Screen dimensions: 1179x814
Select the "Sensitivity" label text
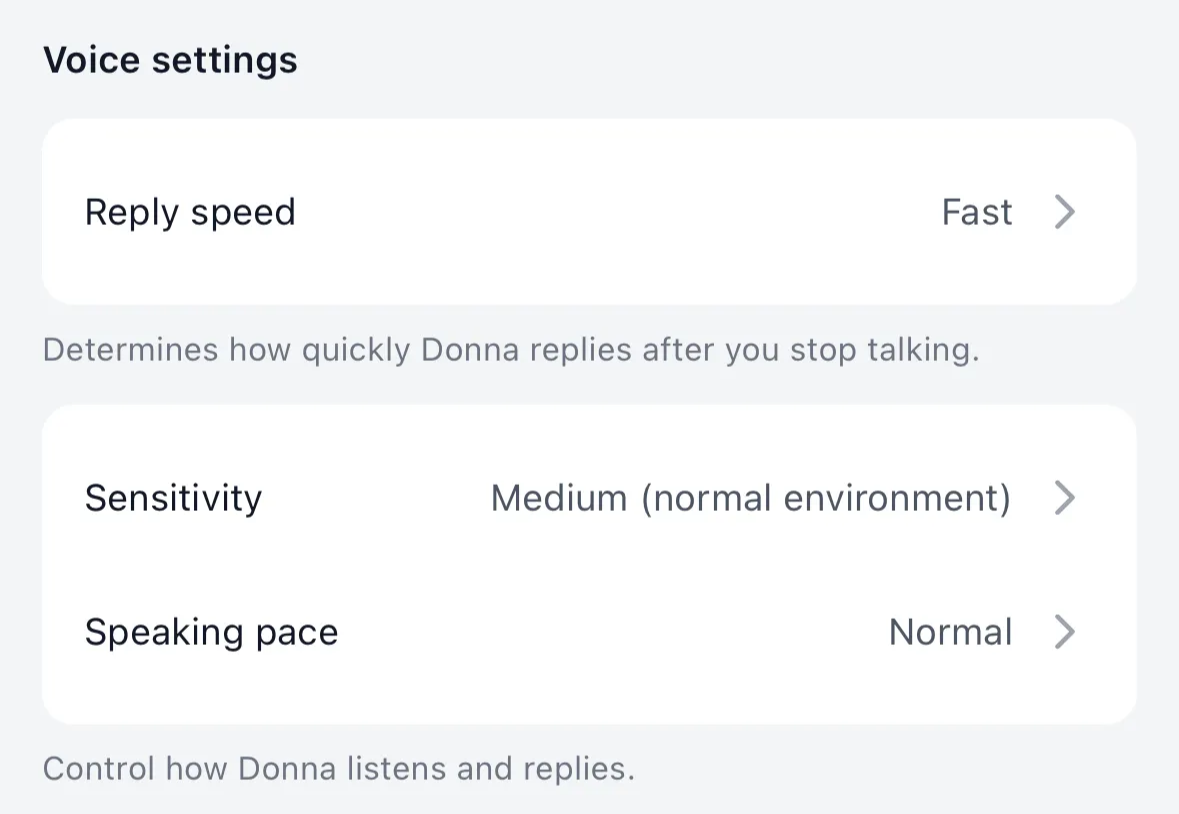pyautogui.click(x=173, y=497)
